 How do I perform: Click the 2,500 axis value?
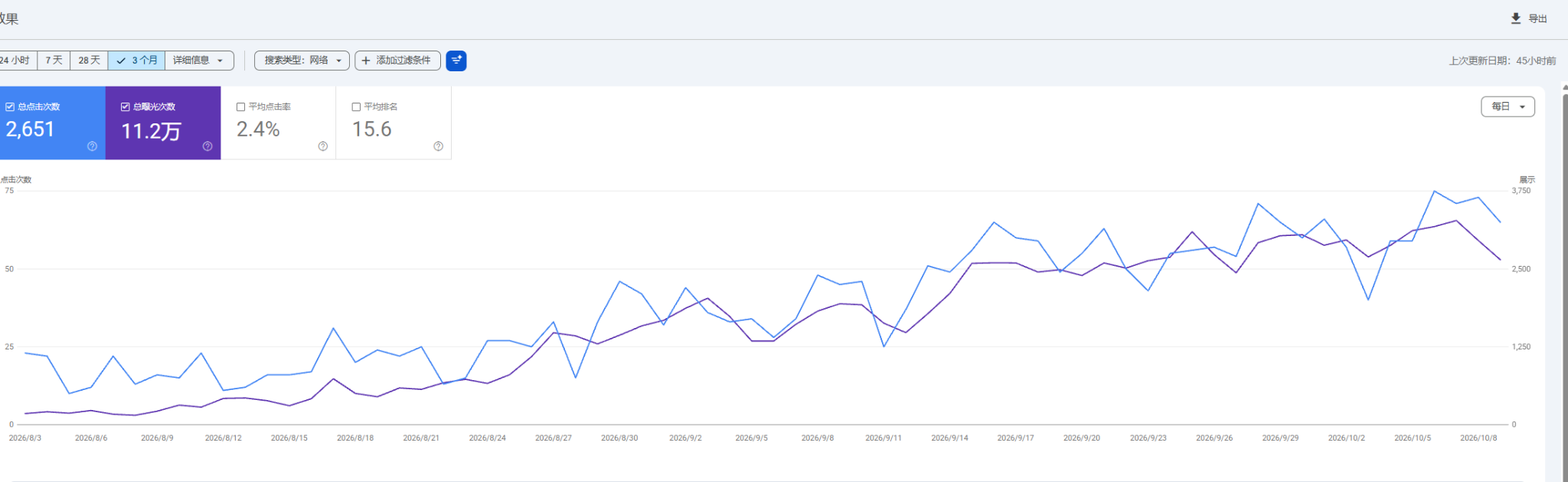pos(1521,269)
